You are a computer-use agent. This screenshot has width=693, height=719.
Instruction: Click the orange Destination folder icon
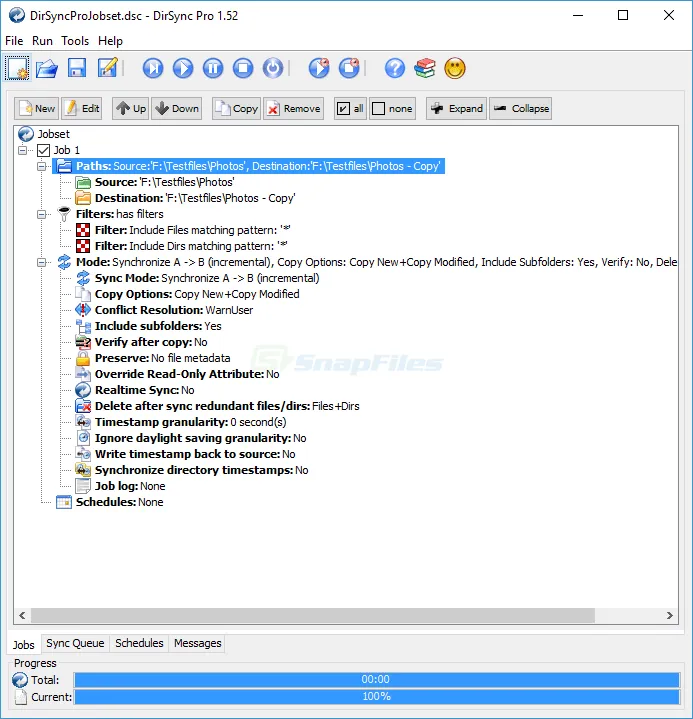point(83,198)
